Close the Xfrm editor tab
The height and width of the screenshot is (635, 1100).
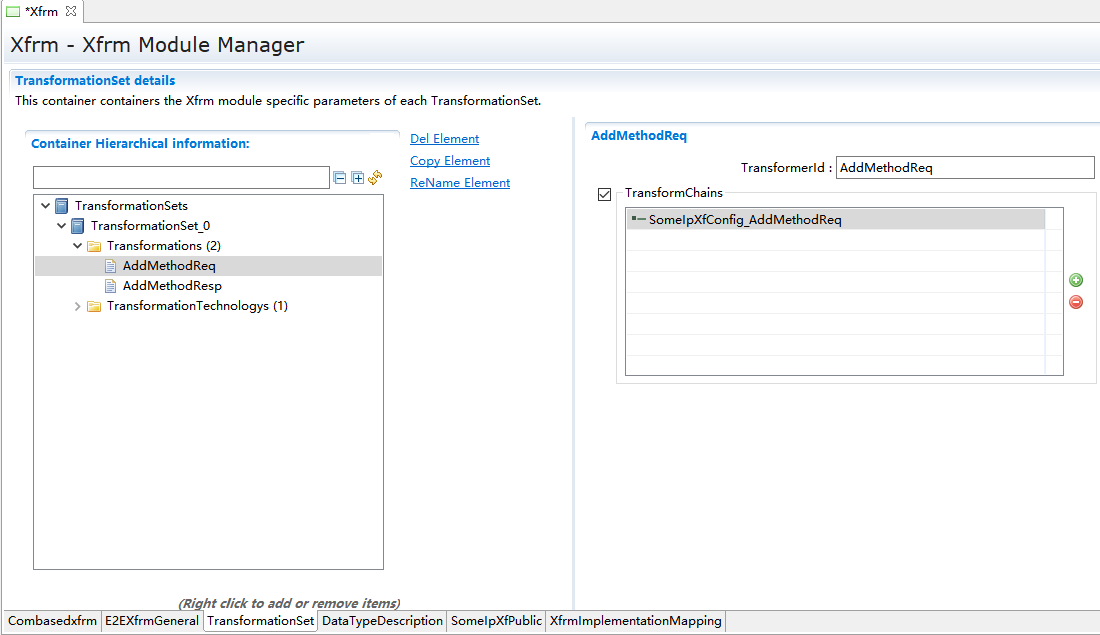[x=71, y=11]
